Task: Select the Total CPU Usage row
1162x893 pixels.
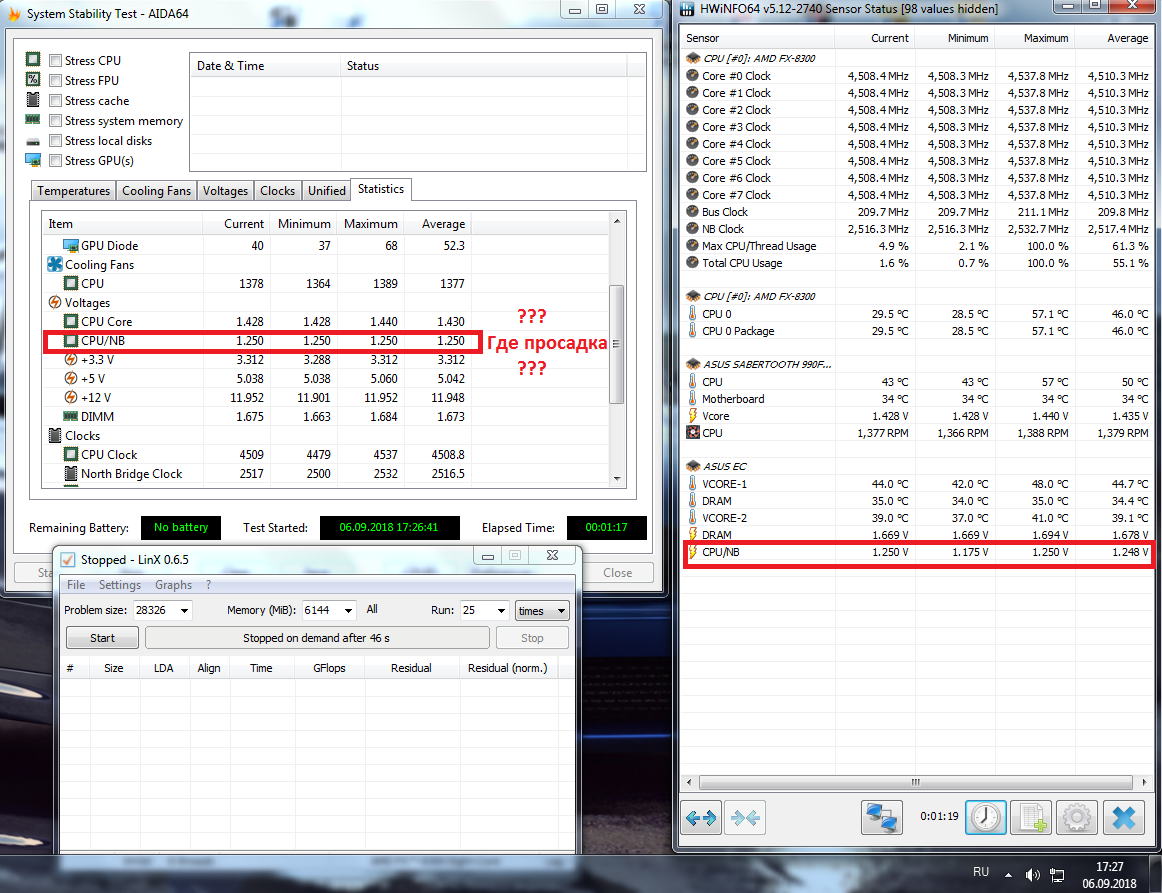Action: point(917,263)
